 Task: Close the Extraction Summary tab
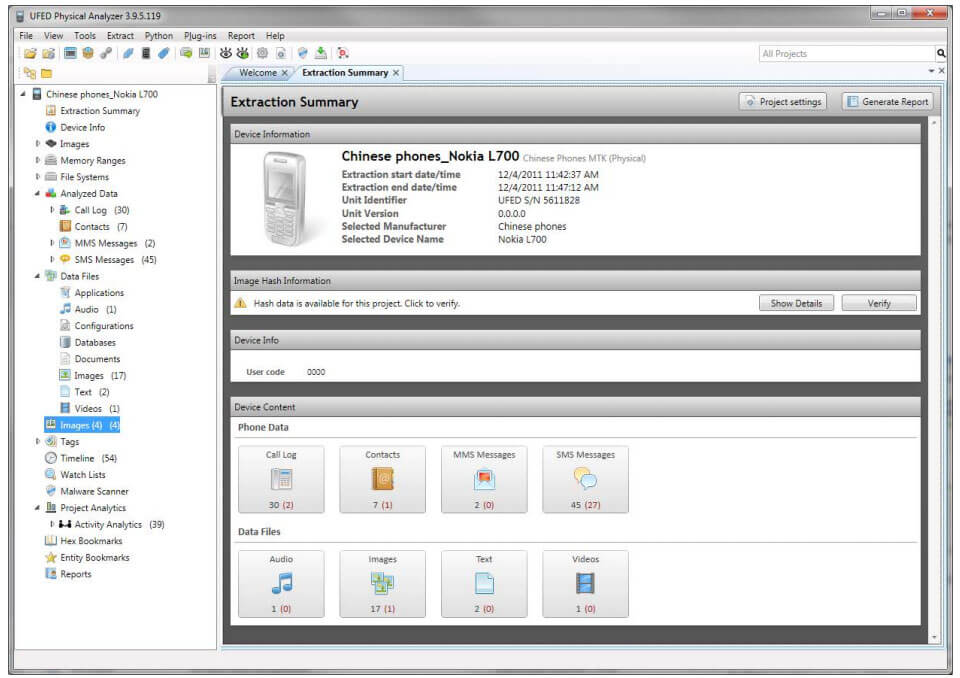tap(396, 73)
